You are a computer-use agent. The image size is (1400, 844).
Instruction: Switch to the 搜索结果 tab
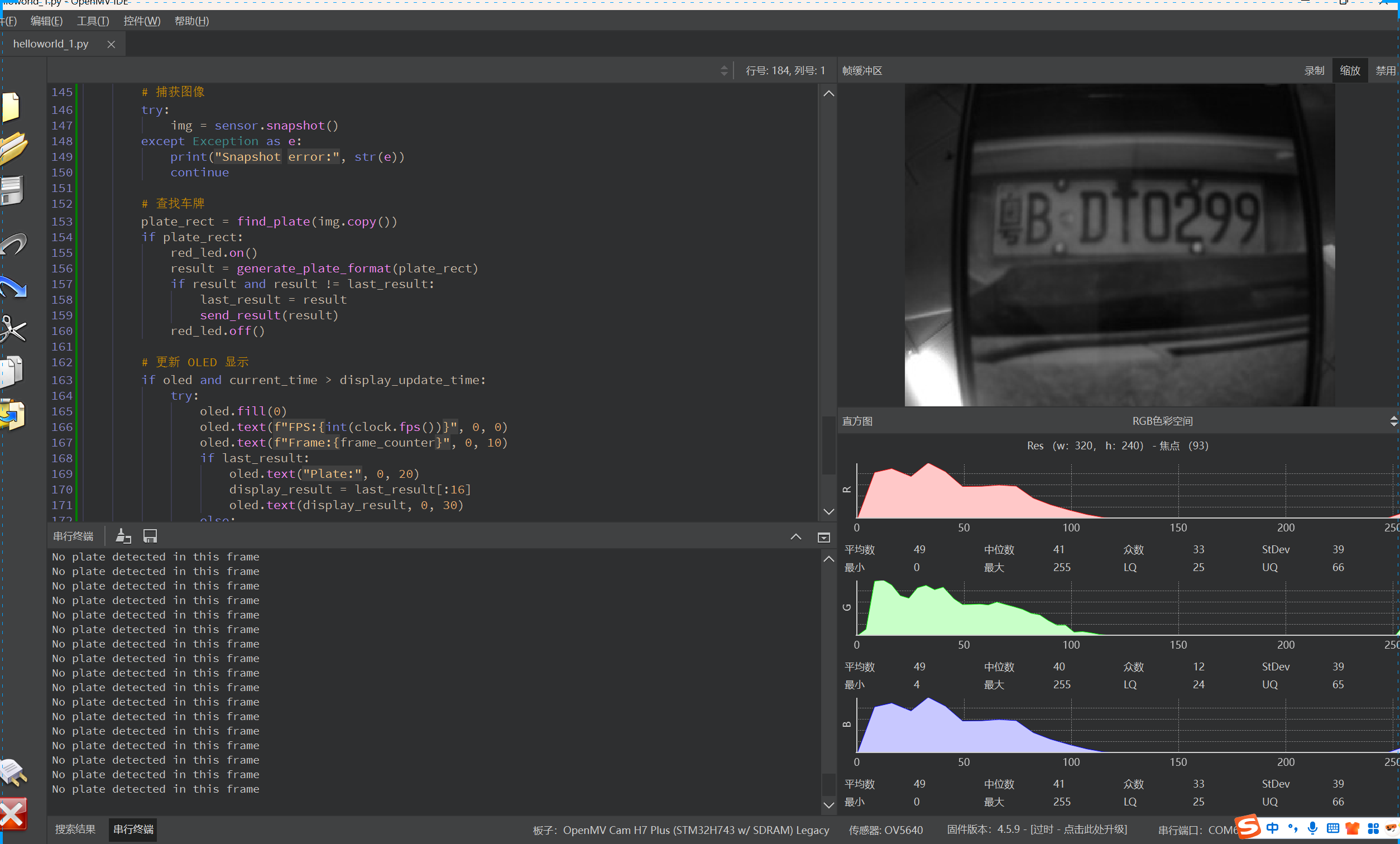click(x=75, y=829)
